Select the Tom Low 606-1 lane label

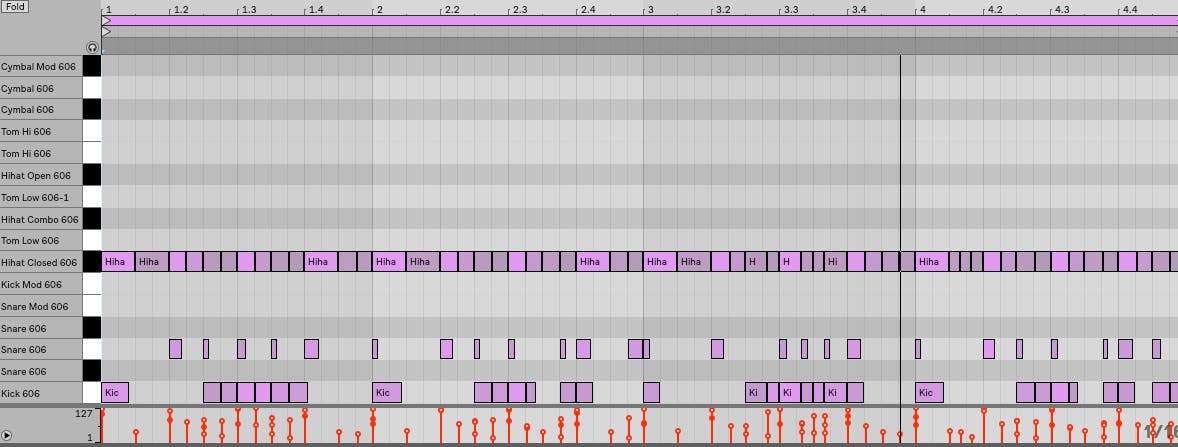coord(40,198)
